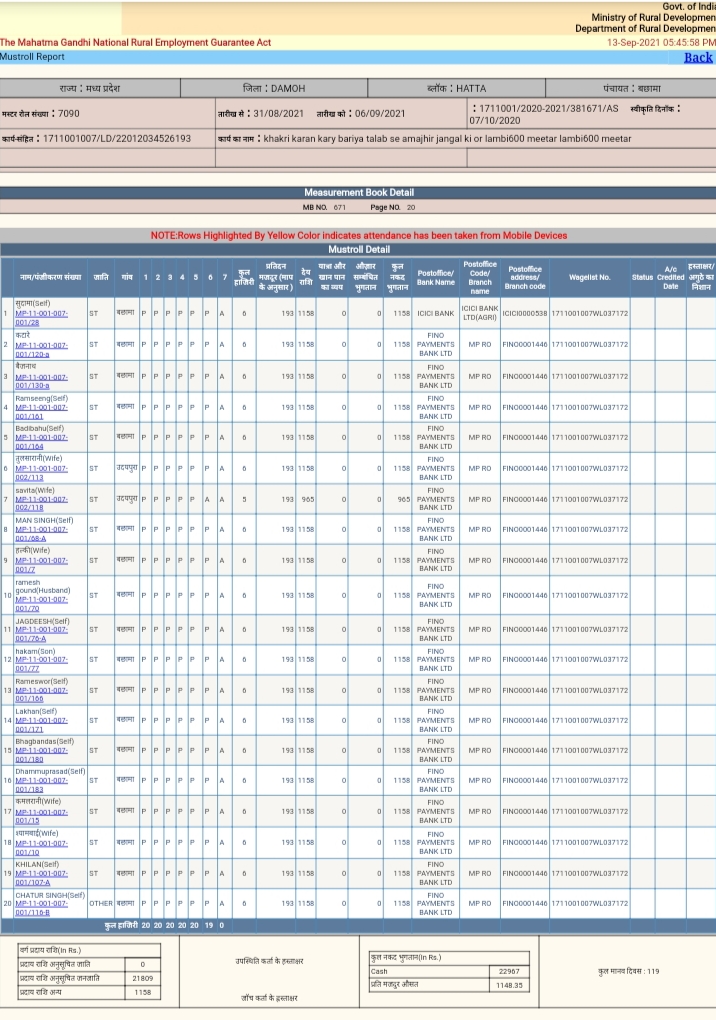Click the timestamp '13-Sep-2021 05:45:58 PM'
This screenshot has width=716, height=1020.
661,42
